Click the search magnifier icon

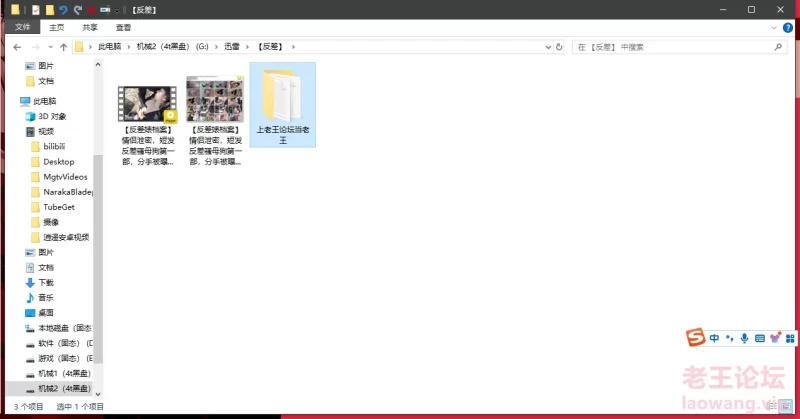778,47
